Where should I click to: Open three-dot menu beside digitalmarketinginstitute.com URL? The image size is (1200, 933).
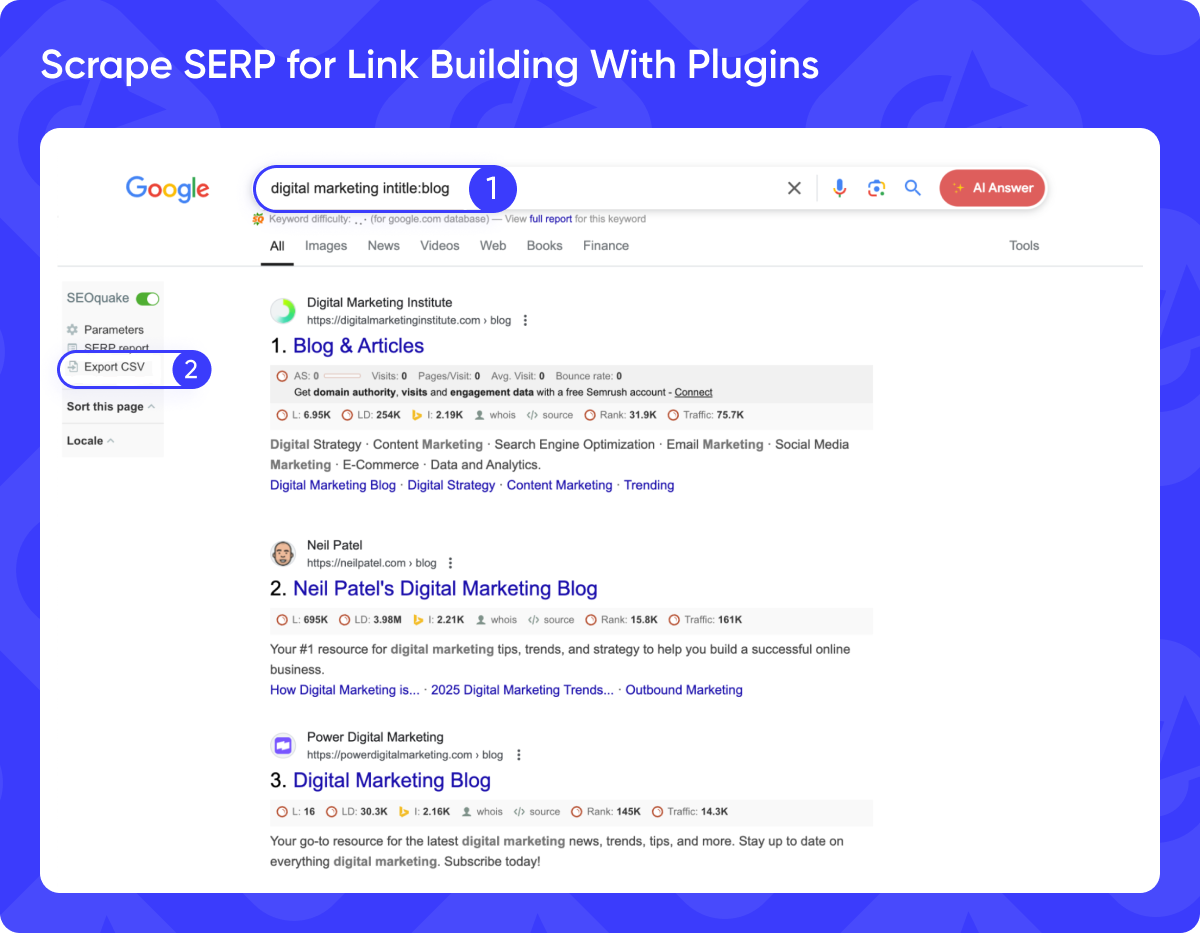pyautogui.click(x=525, y=321)
